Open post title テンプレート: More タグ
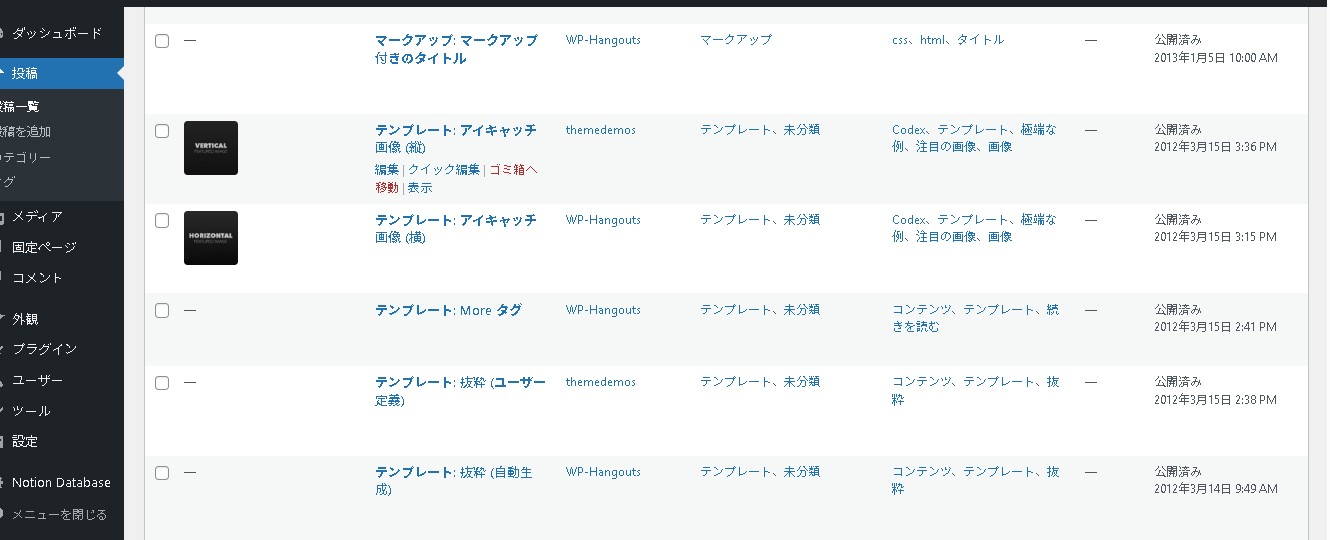Screen dimensions: 1330x540 click(448, 311)
